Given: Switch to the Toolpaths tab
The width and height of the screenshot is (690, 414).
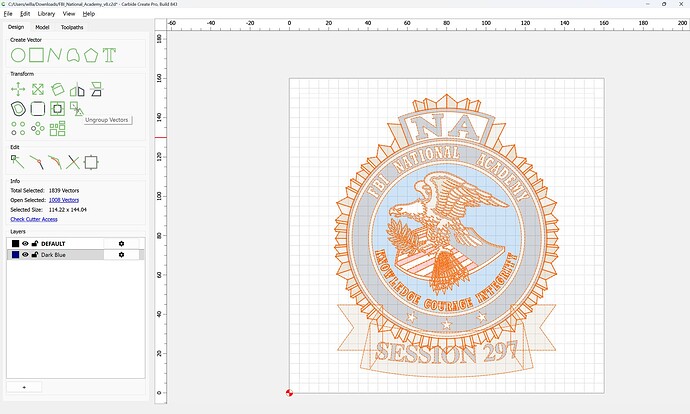Looking at the screenshot, I should 72,27.
